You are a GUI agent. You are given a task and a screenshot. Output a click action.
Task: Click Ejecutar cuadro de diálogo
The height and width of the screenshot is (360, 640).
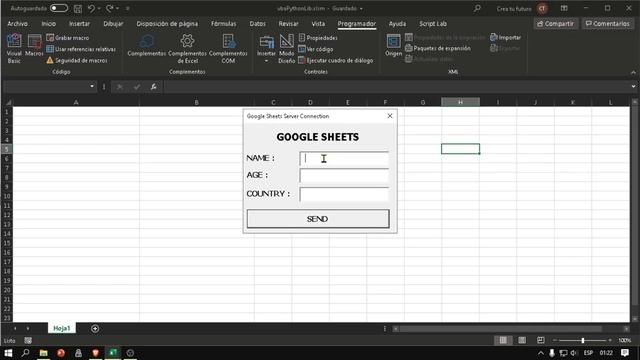336,60
